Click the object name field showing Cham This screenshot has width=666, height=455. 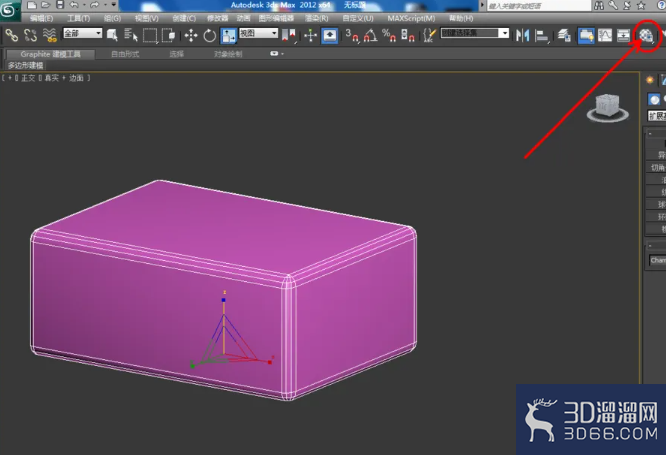[x=658, y=260]
